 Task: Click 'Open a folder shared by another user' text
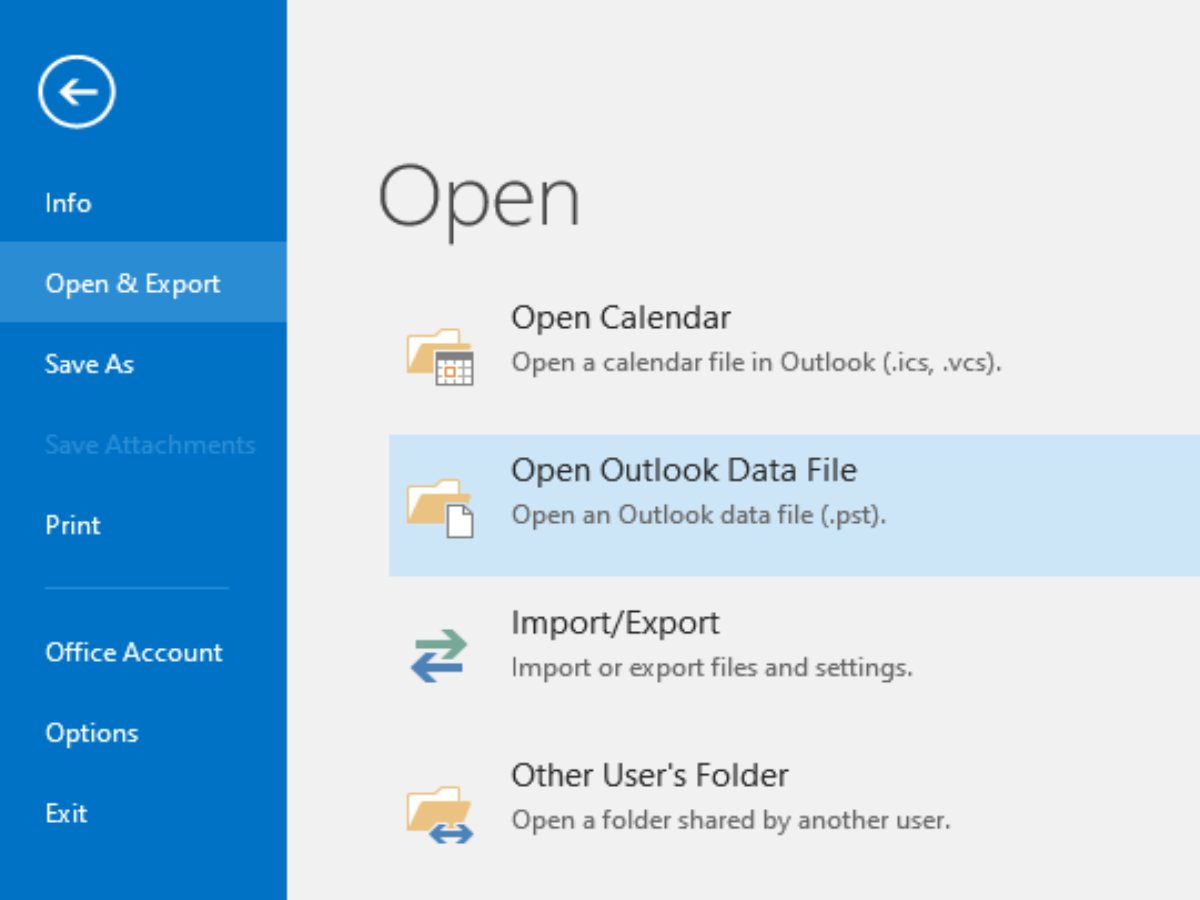point(731,820)
